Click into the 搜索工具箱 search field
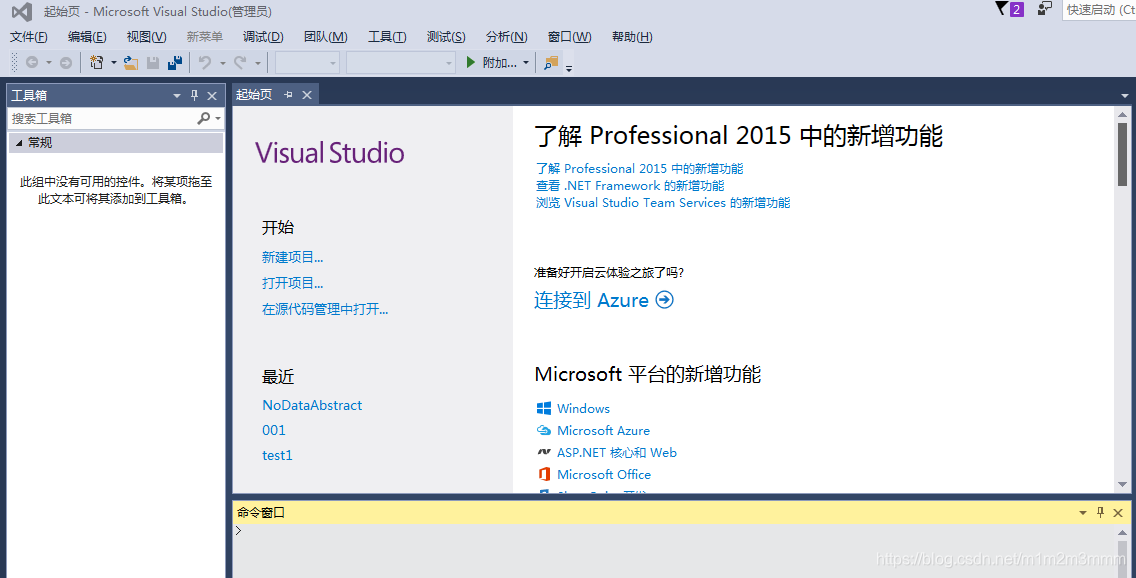The image size is (1136, 578). (x=101, y=118)
